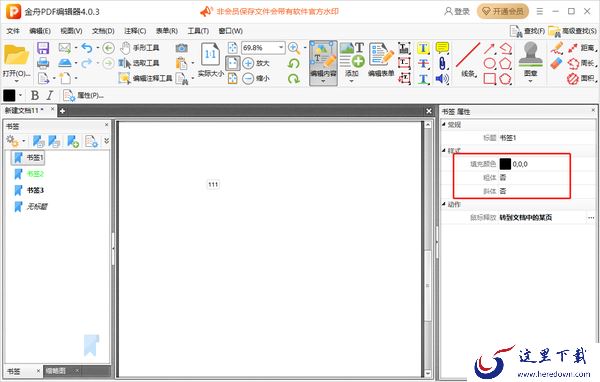Image resolution: width=600 pixels, height=382 pixels.
Task: Open the text color dropdown arrow beside black swatch
Action: click(x=20, y=95)
